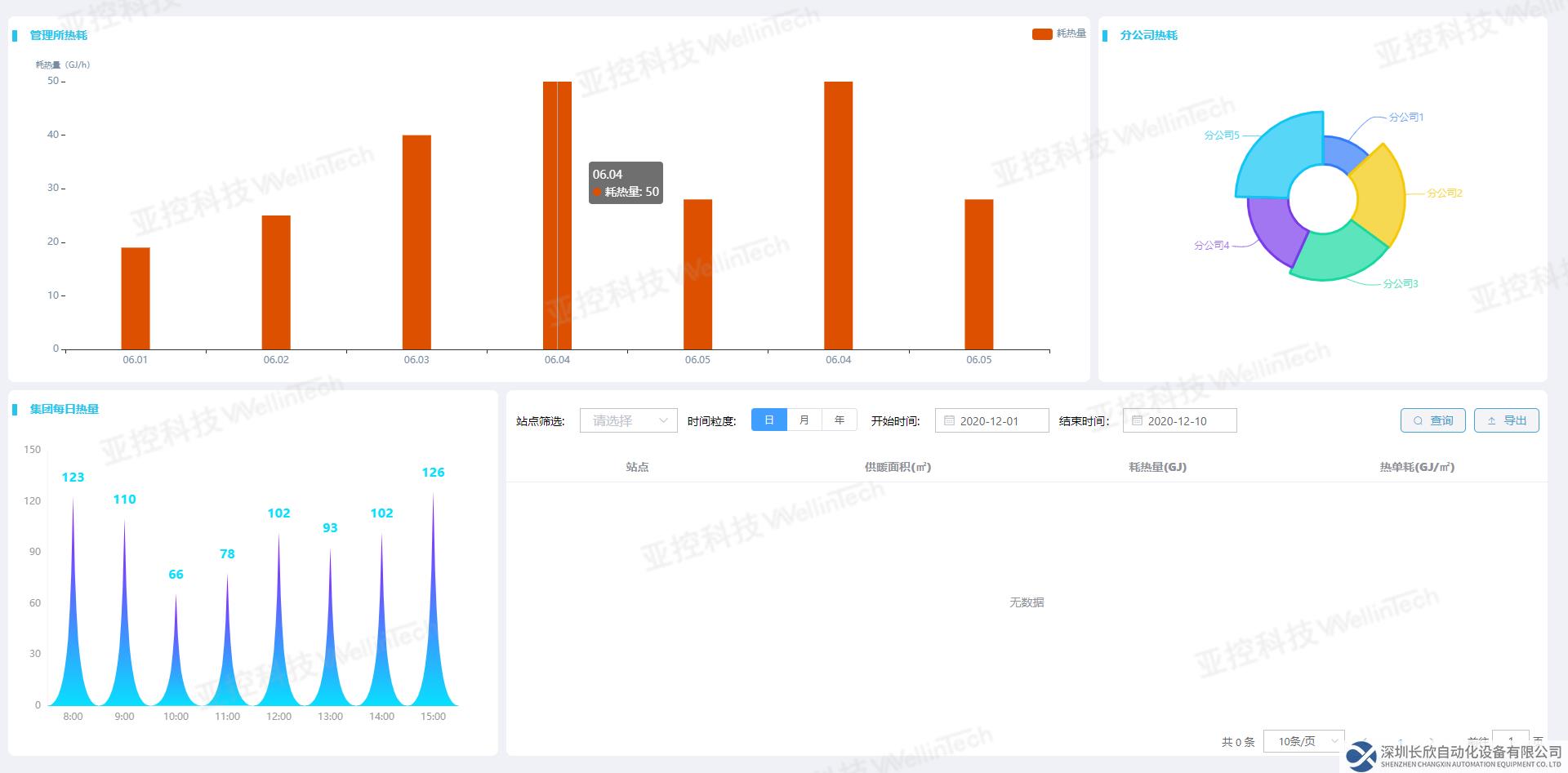Select the 月 time granularity option
Screen dimensions: 1568x773
tap(804, 420)
